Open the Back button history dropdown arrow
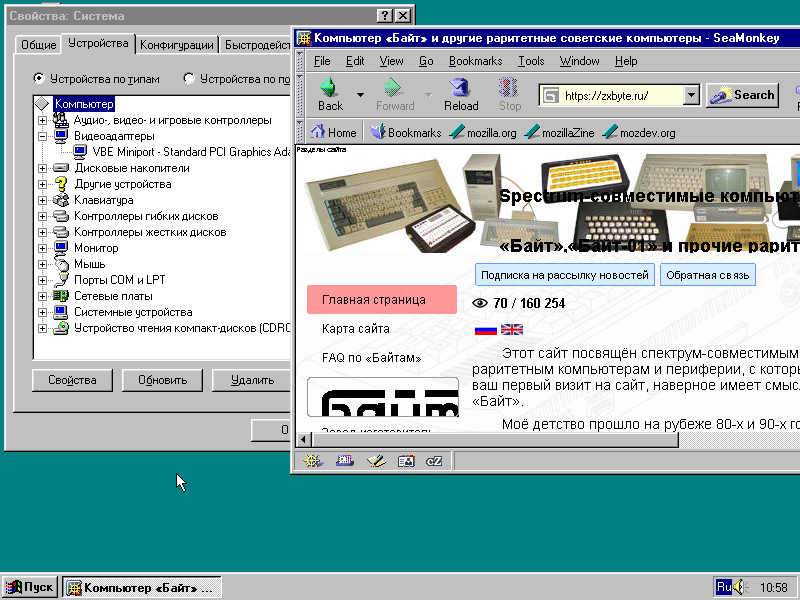The width and height of the screenshot is (800, 600). tap(360, 94)
